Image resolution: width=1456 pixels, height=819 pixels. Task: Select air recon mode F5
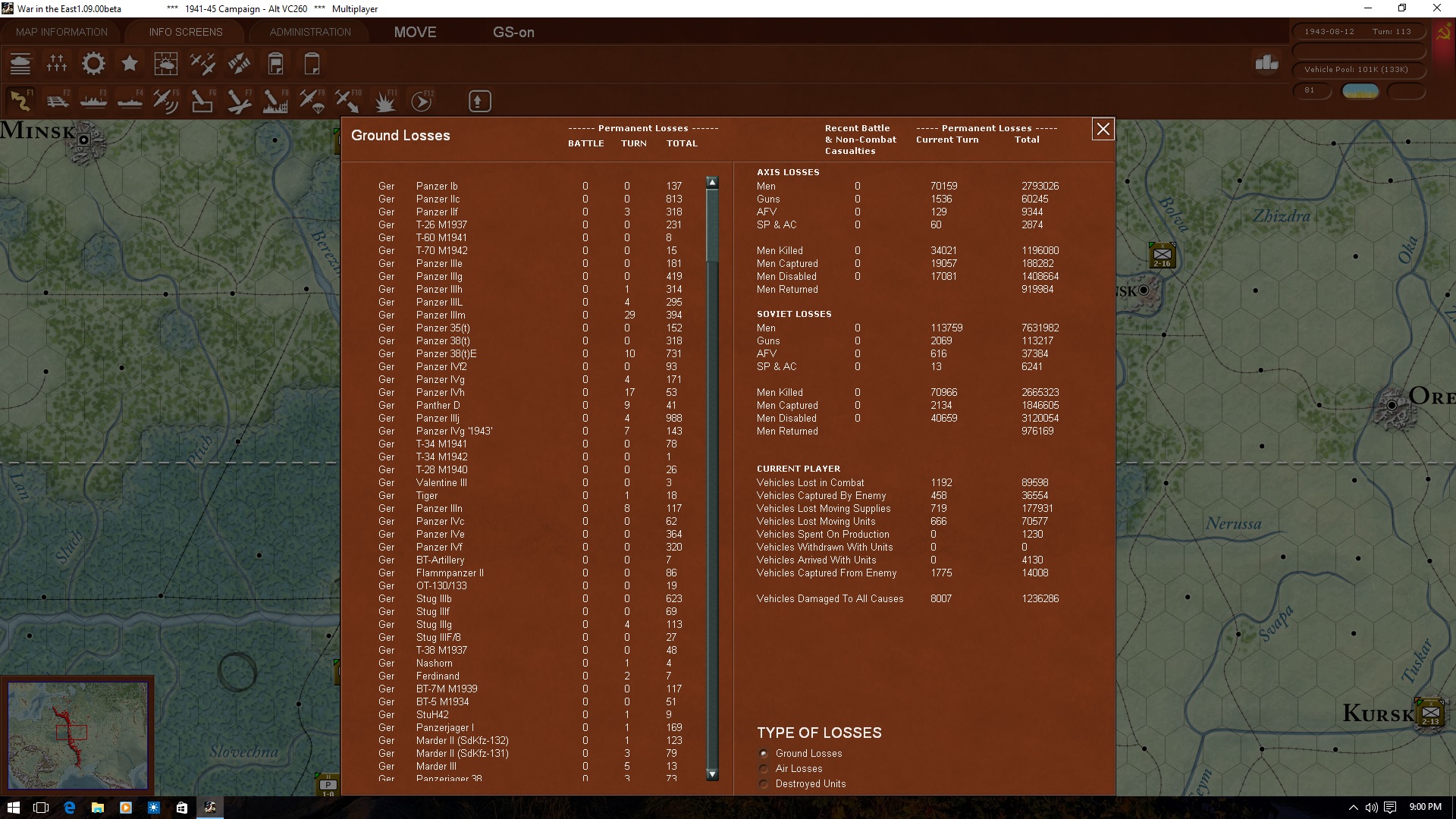[165, 101]
